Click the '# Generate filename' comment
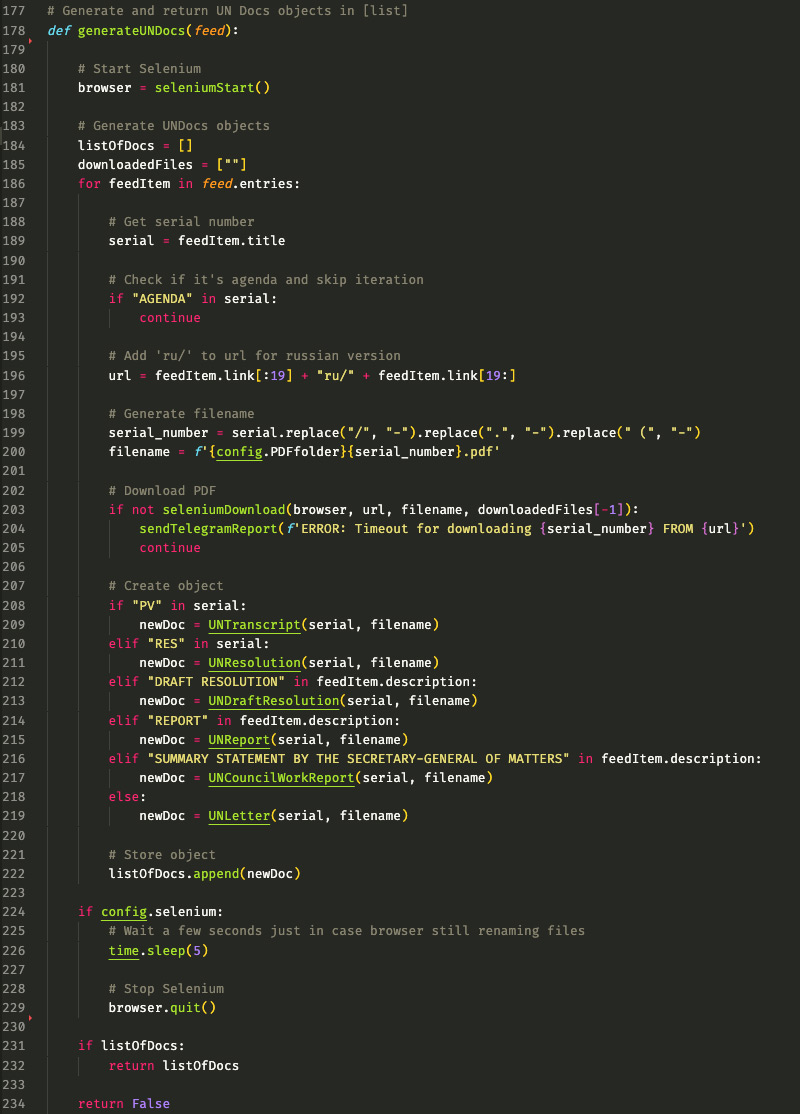The height and width of the screenshot is (1114, 800). point(181,413)
